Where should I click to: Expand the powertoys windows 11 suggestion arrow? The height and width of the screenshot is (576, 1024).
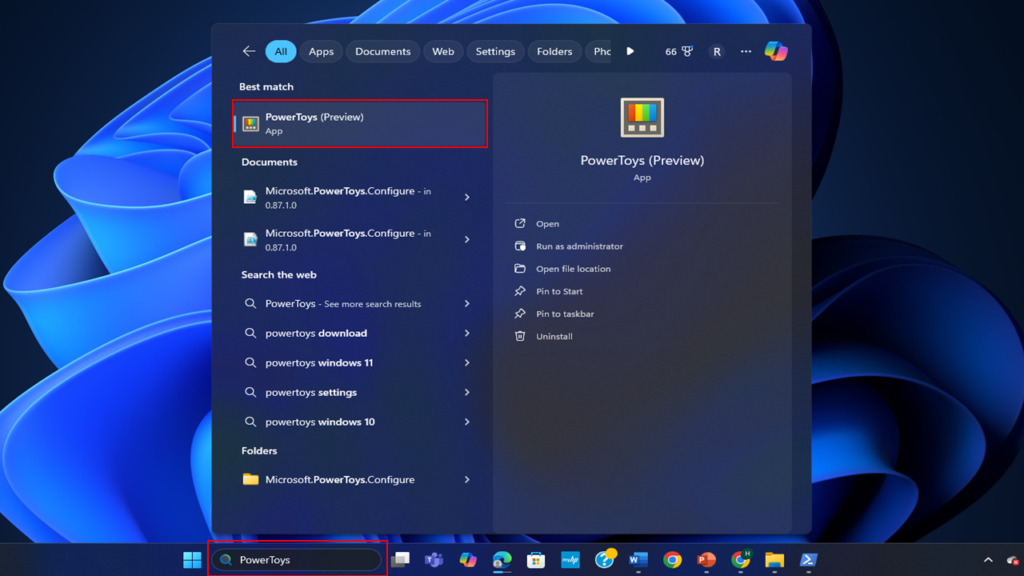(x=467, y=362)
